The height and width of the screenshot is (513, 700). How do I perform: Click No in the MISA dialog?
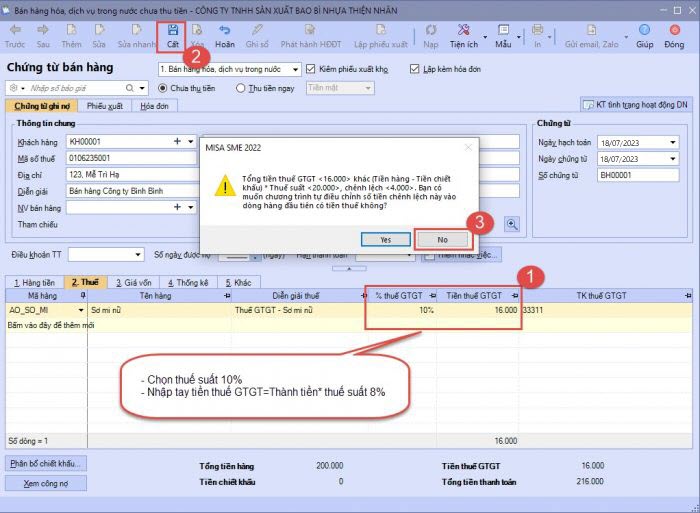(441, 239)
